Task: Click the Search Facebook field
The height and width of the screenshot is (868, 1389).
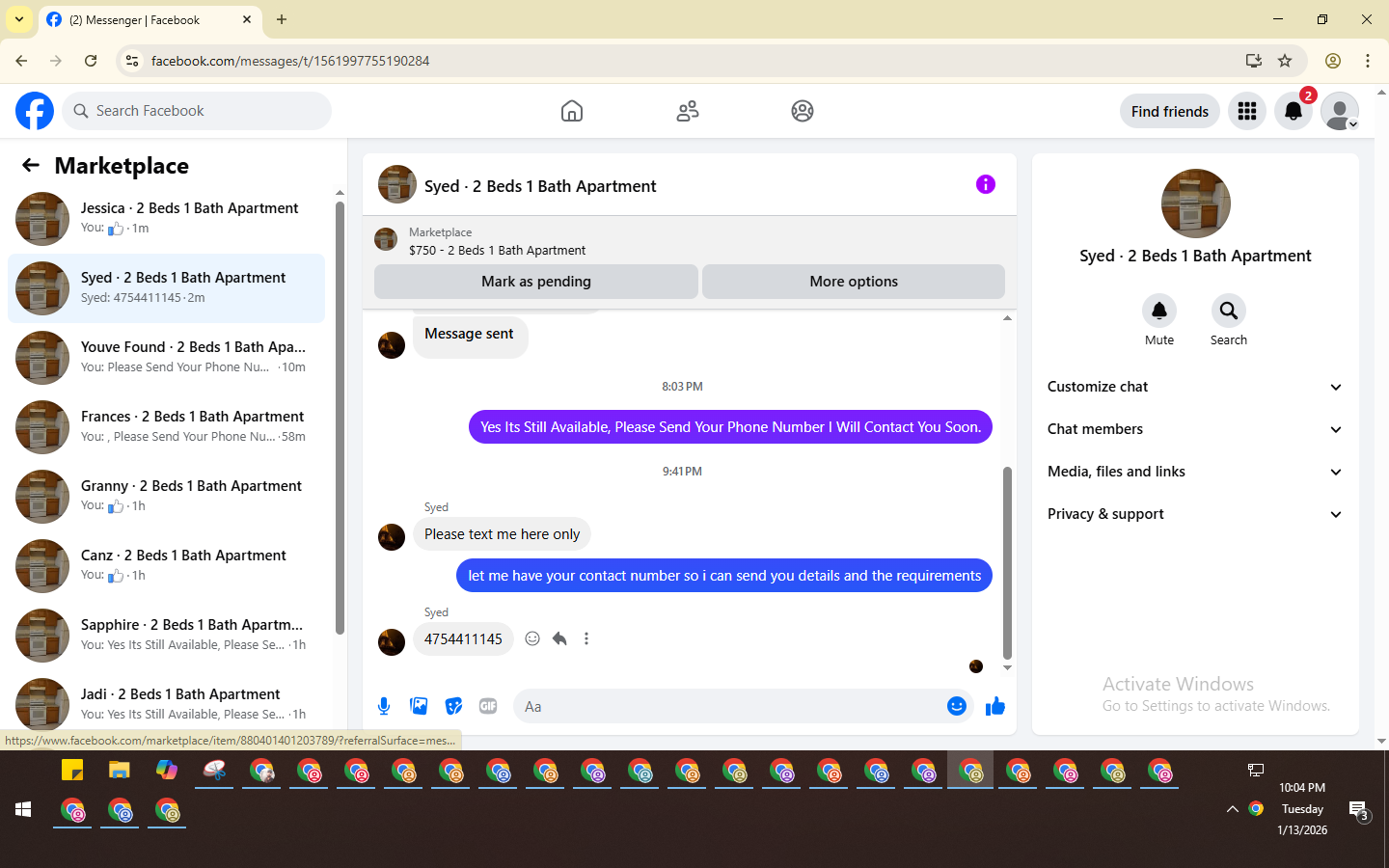Action: click(197, 111)
